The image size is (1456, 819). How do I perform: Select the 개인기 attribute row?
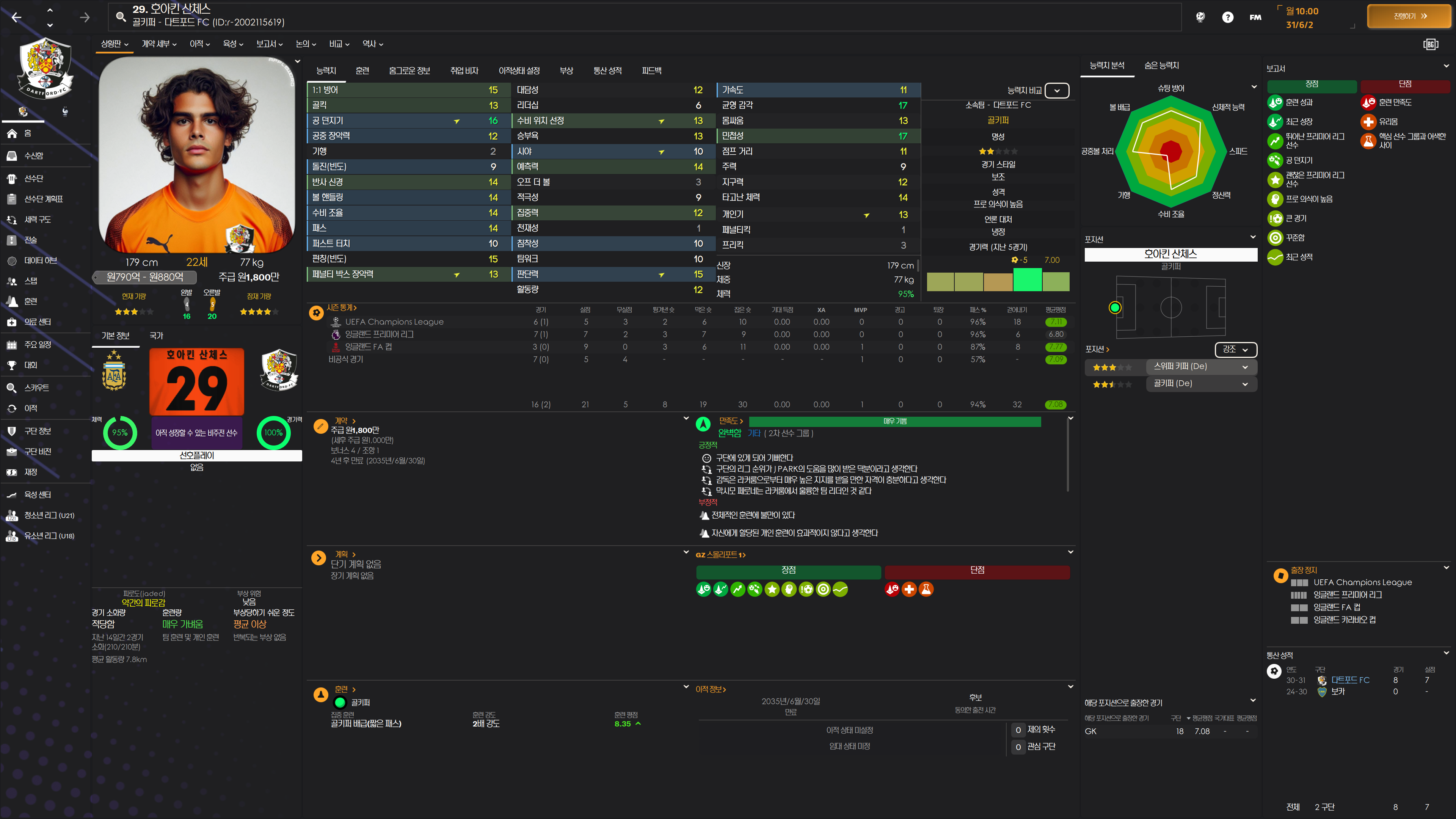click(819, 214)
